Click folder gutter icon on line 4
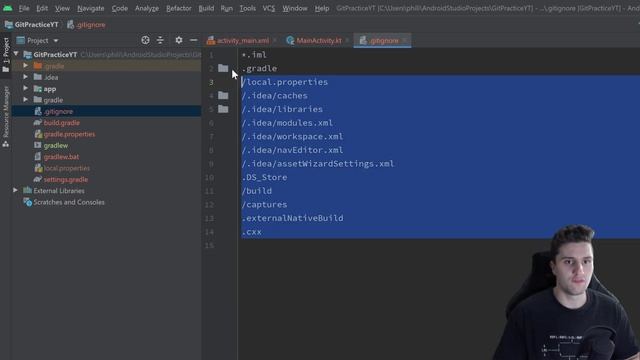The width and height of the screenshot is (640, 360). point(223,96)
